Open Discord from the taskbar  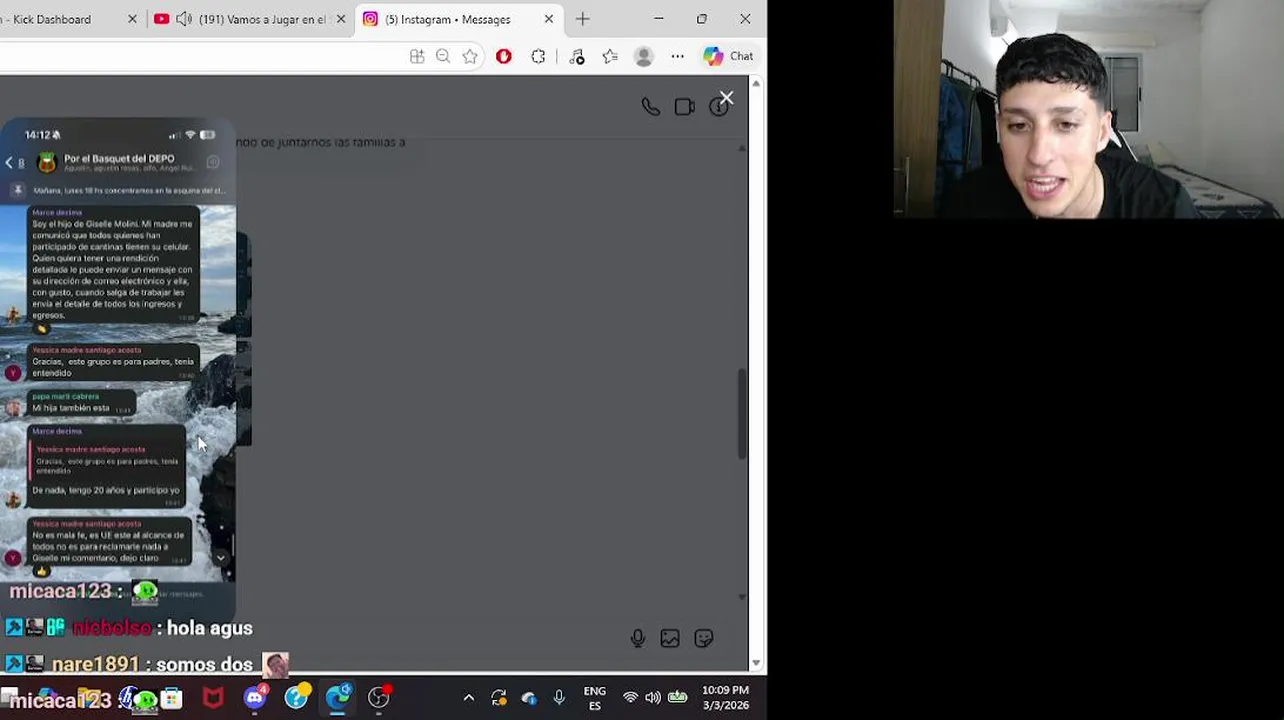255,696
